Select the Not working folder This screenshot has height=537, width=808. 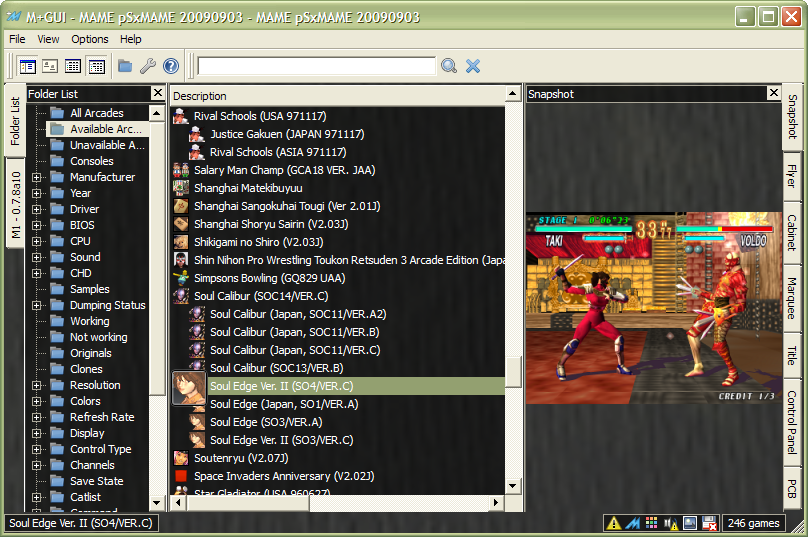98,337
